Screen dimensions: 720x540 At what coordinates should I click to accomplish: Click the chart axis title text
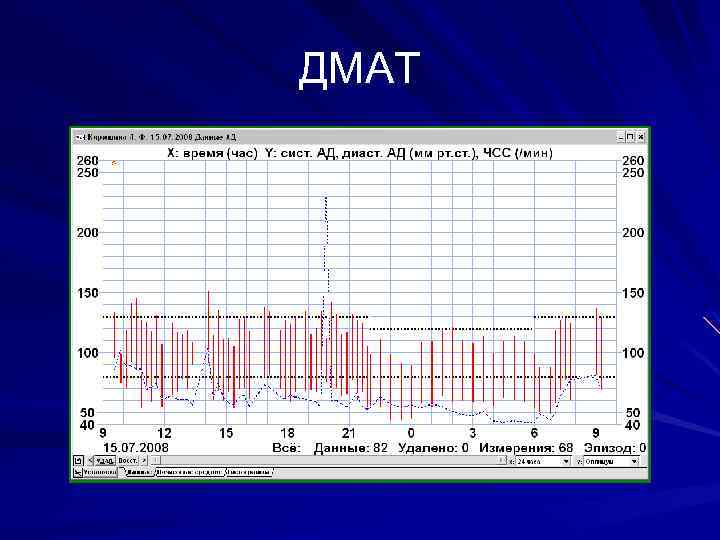[360, 153]
